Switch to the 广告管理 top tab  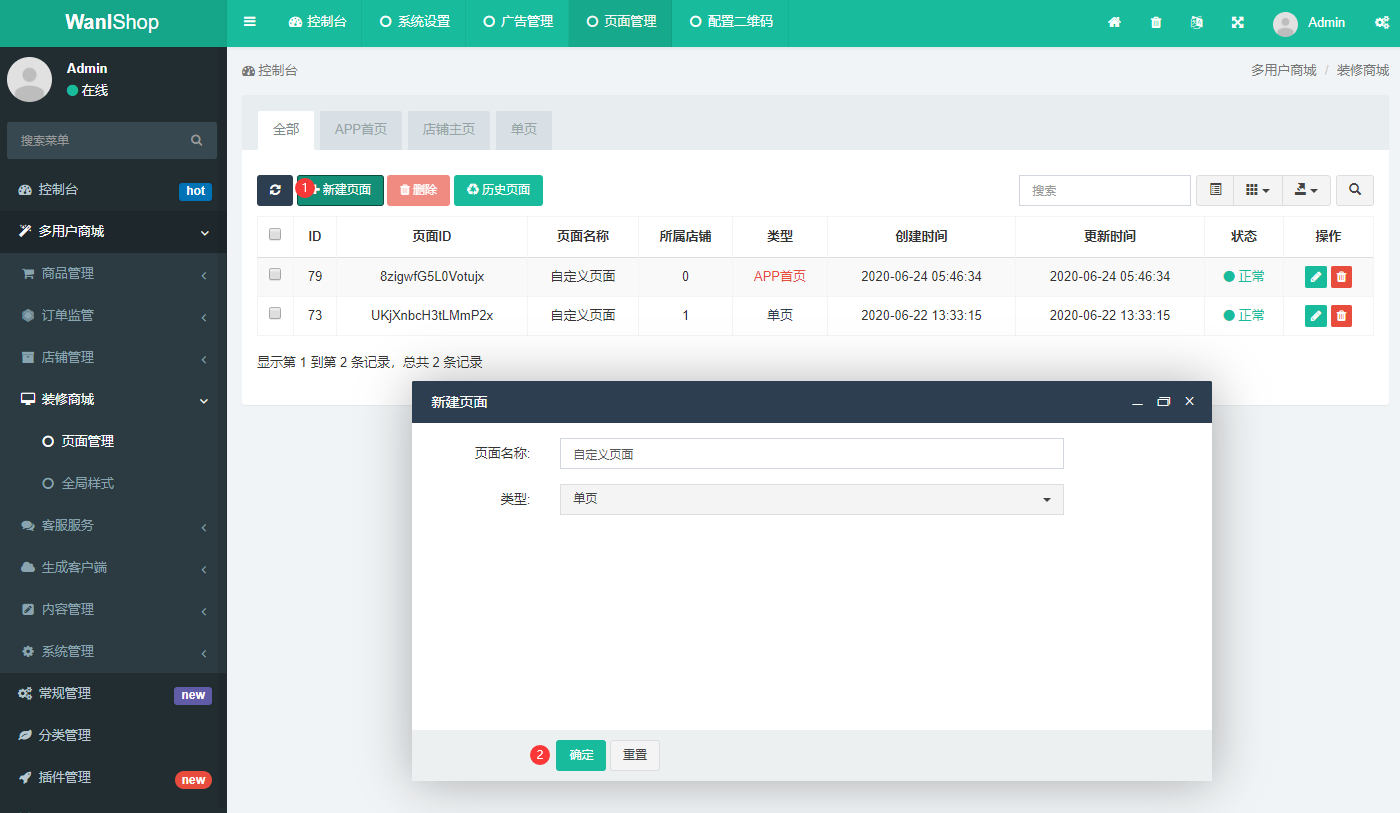(517, 22)
